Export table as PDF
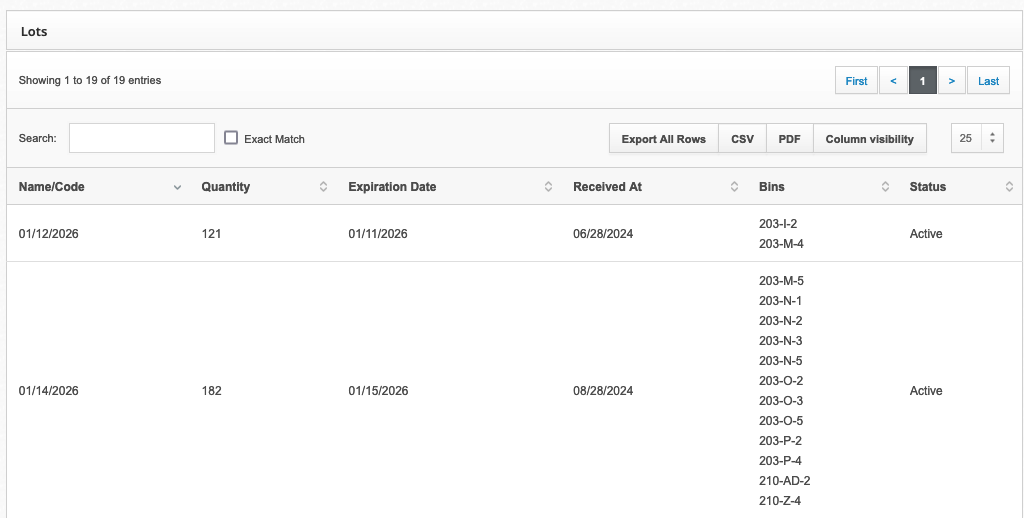The width and height of the screenshot is (1024, 518). coord(790,138)
